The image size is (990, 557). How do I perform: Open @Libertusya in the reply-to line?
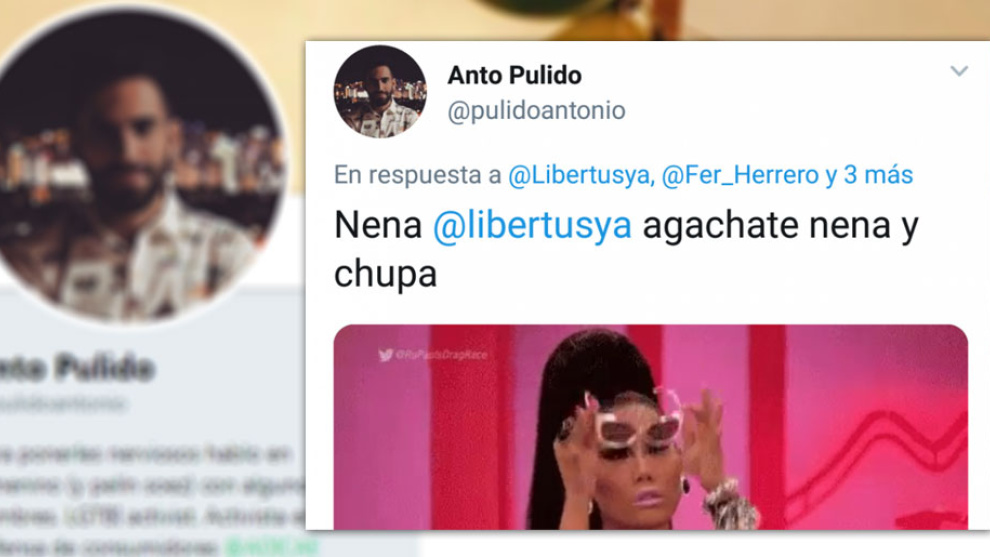(x=580, y=175)
